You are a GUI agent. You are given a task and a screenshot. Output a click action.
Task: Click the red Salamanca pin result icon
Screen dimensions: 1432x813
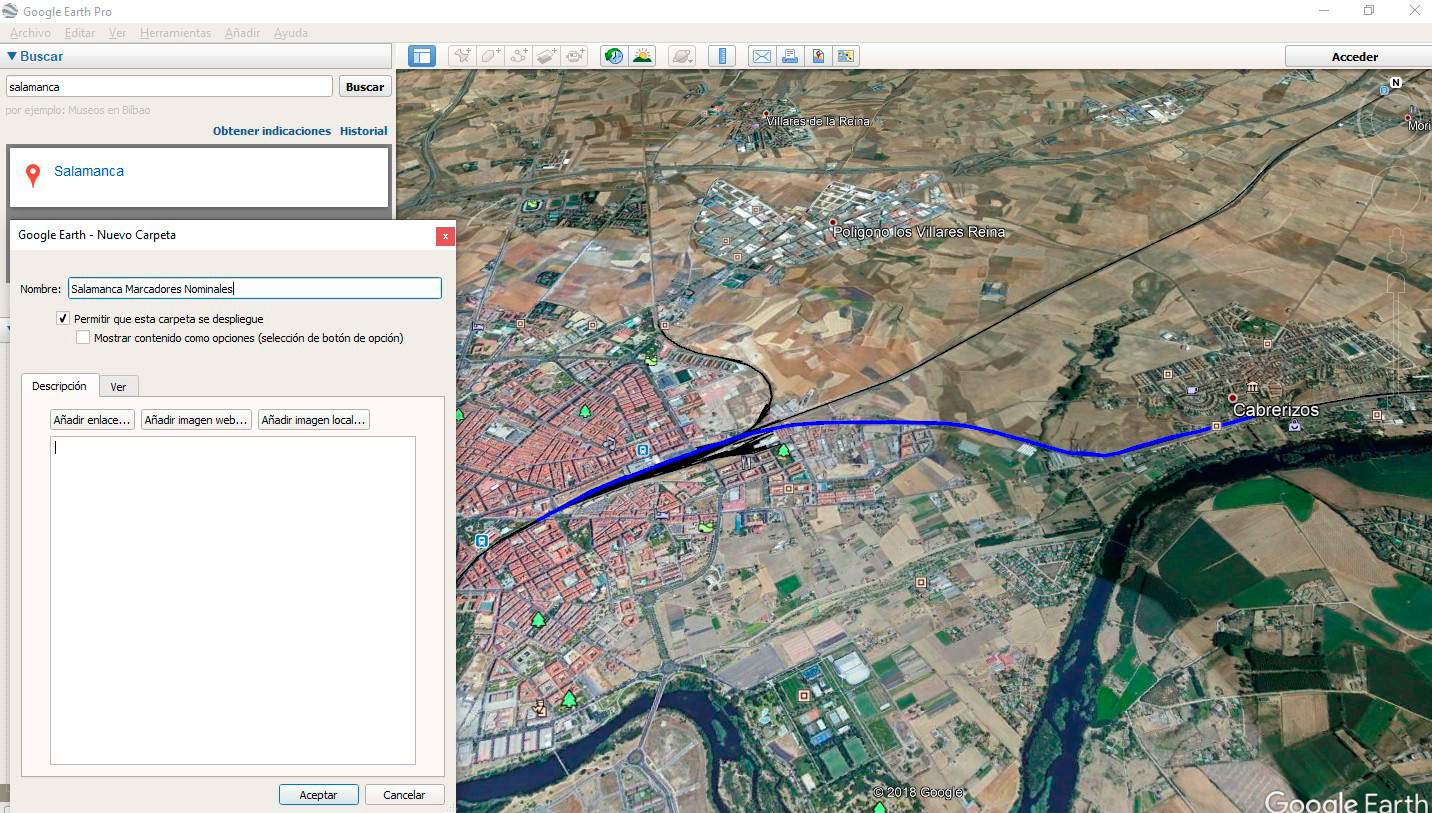coord(33,175)
